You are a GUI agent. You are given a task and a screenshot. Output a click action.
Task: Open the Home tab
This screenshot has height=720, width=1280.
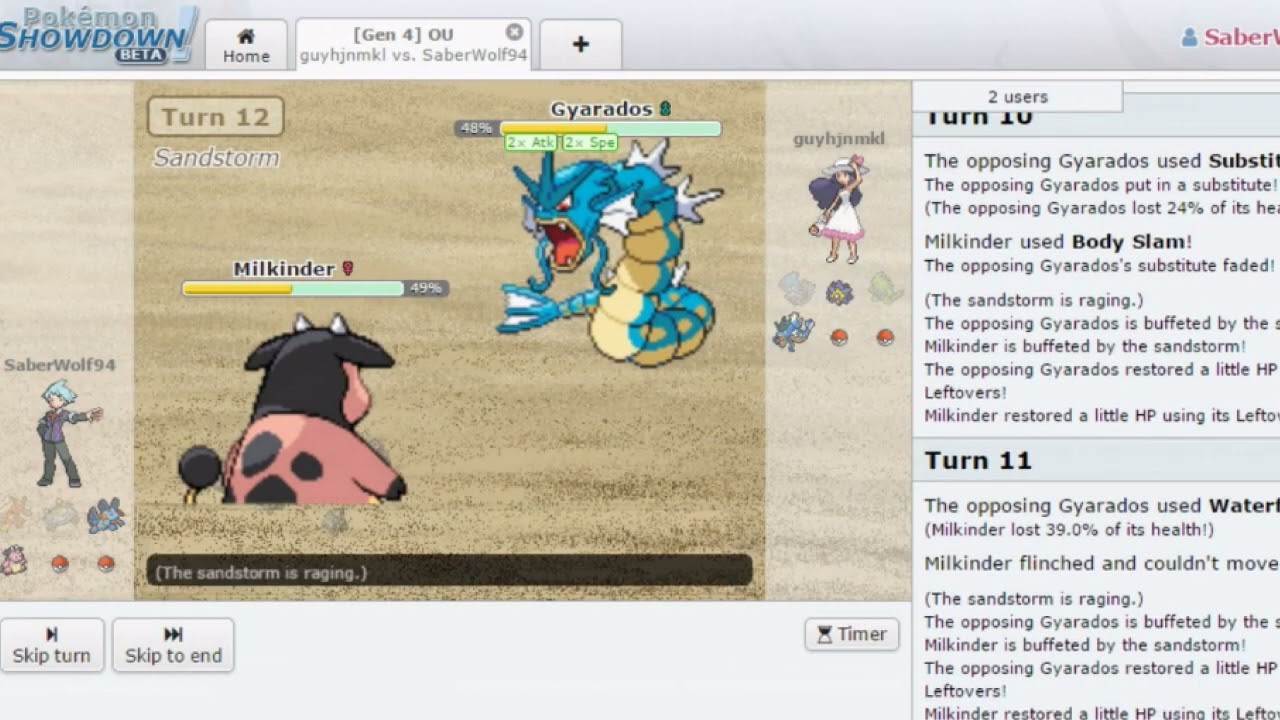(x=246, y=45)
